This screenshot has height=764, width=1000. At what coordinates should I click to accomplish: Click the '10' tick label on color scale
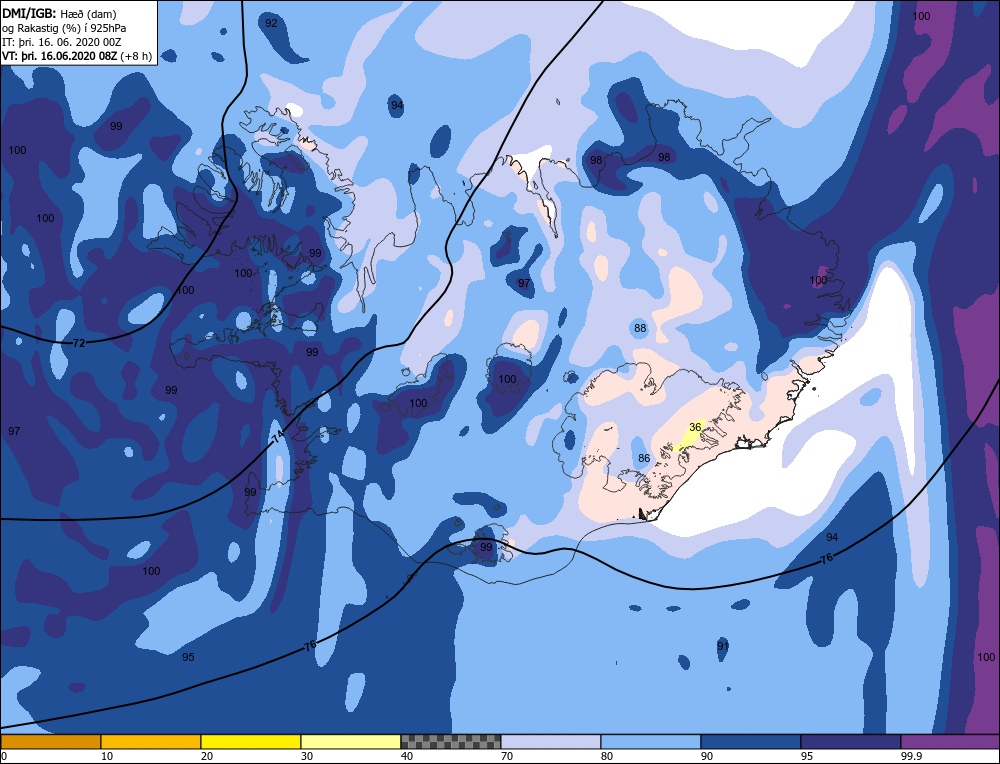107,756
